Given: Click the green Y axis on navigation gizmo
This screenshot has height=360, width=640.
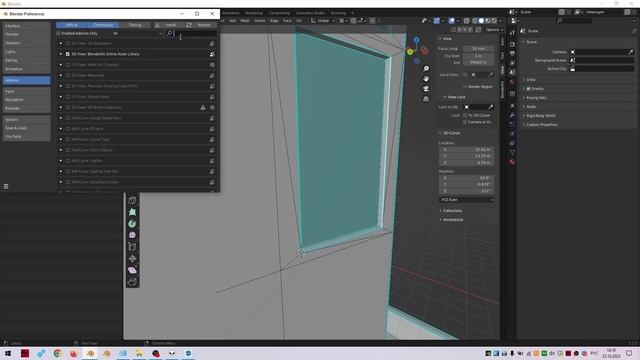Looking at the screenshot, I should [x=410, y=52].
